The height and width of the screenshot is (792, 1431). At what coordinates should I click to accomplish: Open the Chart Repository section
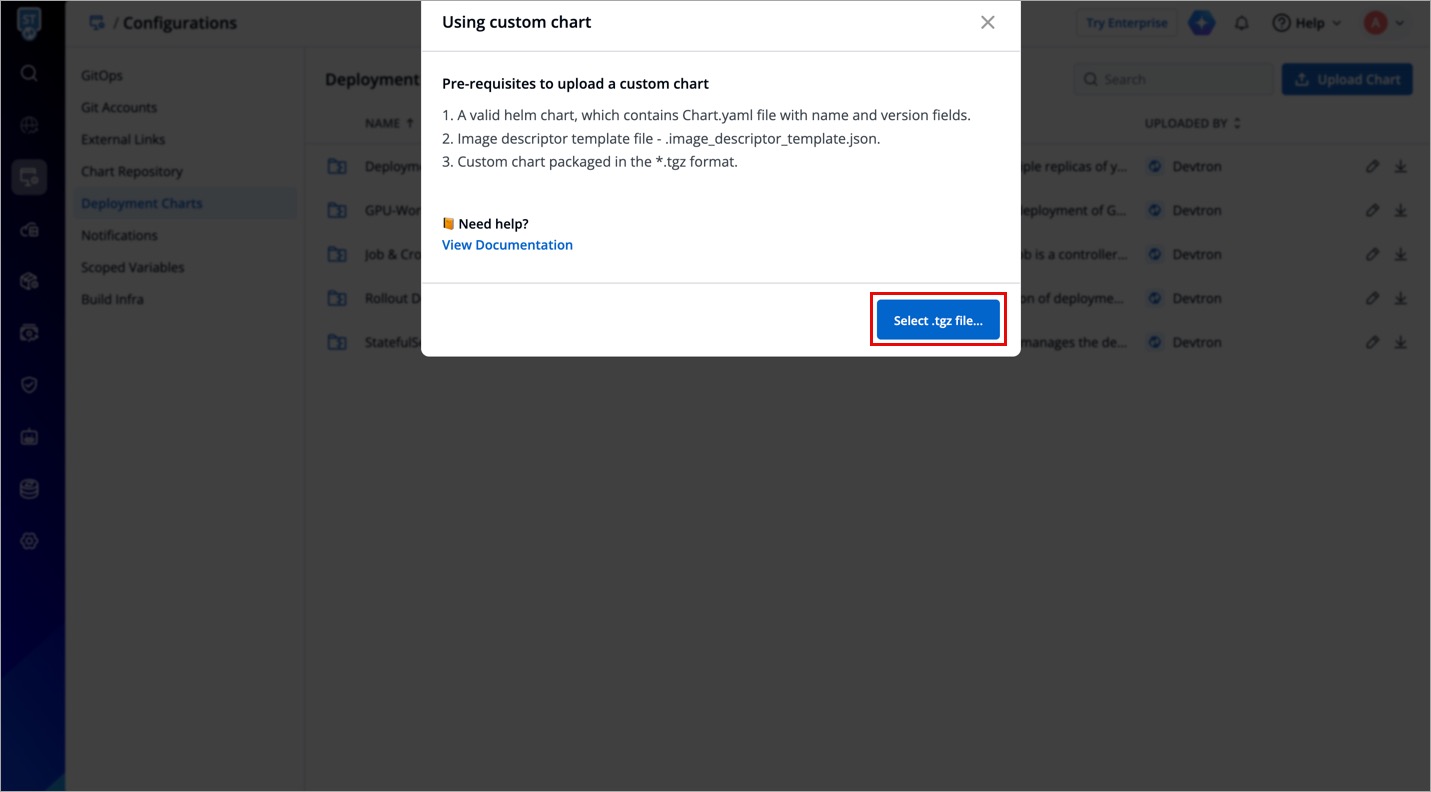point(132,171)
